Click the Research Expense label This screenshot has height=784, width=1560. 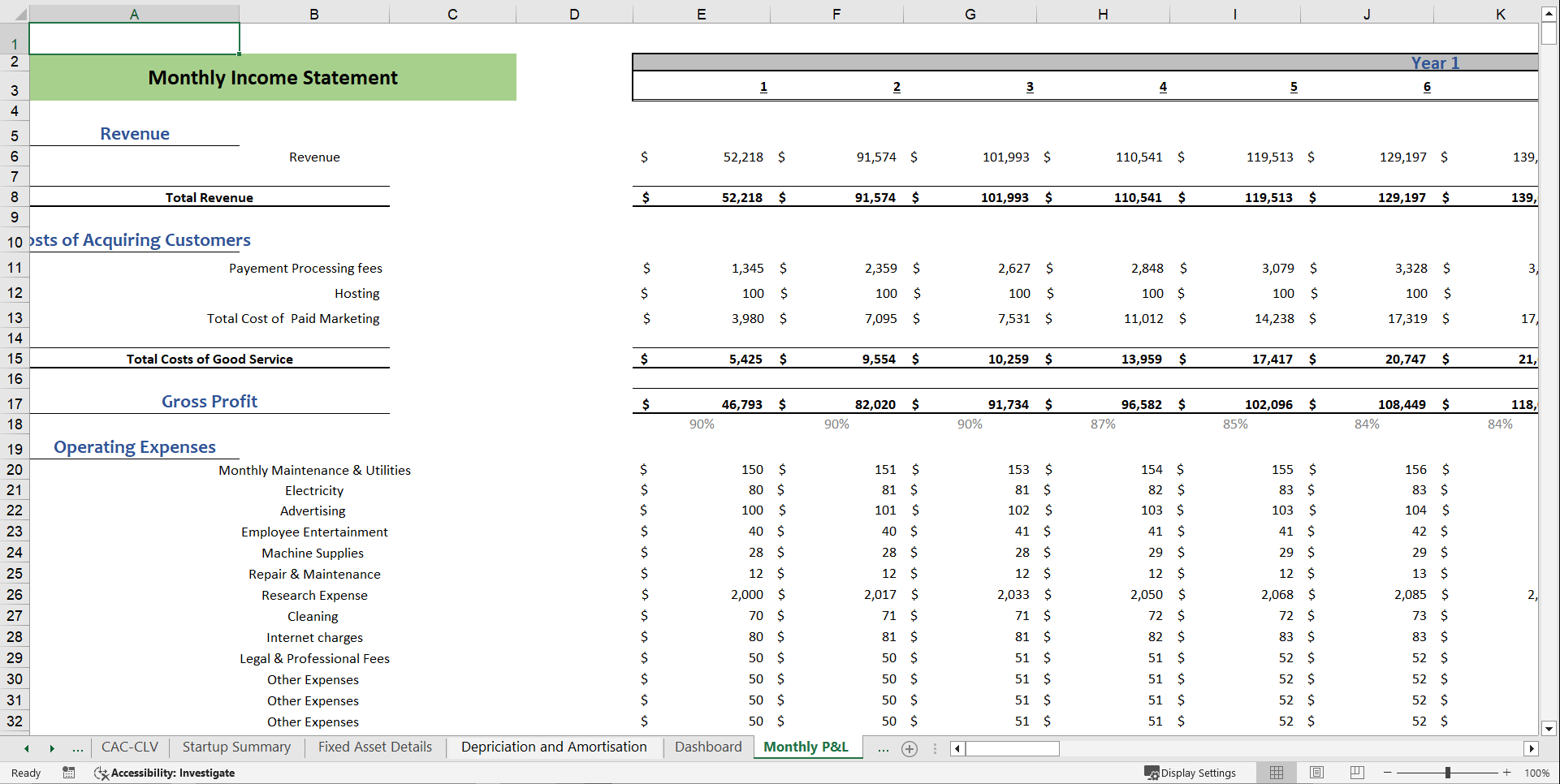tap(314, 595)
